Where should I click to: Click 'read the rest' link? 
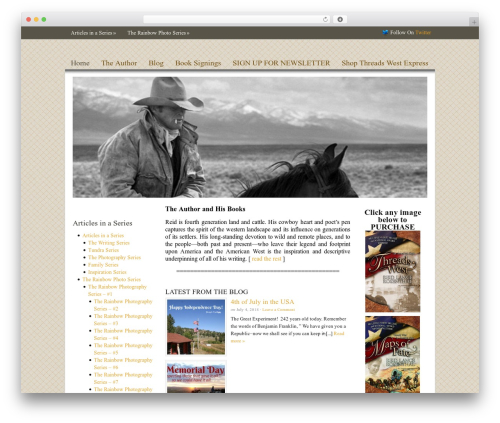[x=266, y=259]
